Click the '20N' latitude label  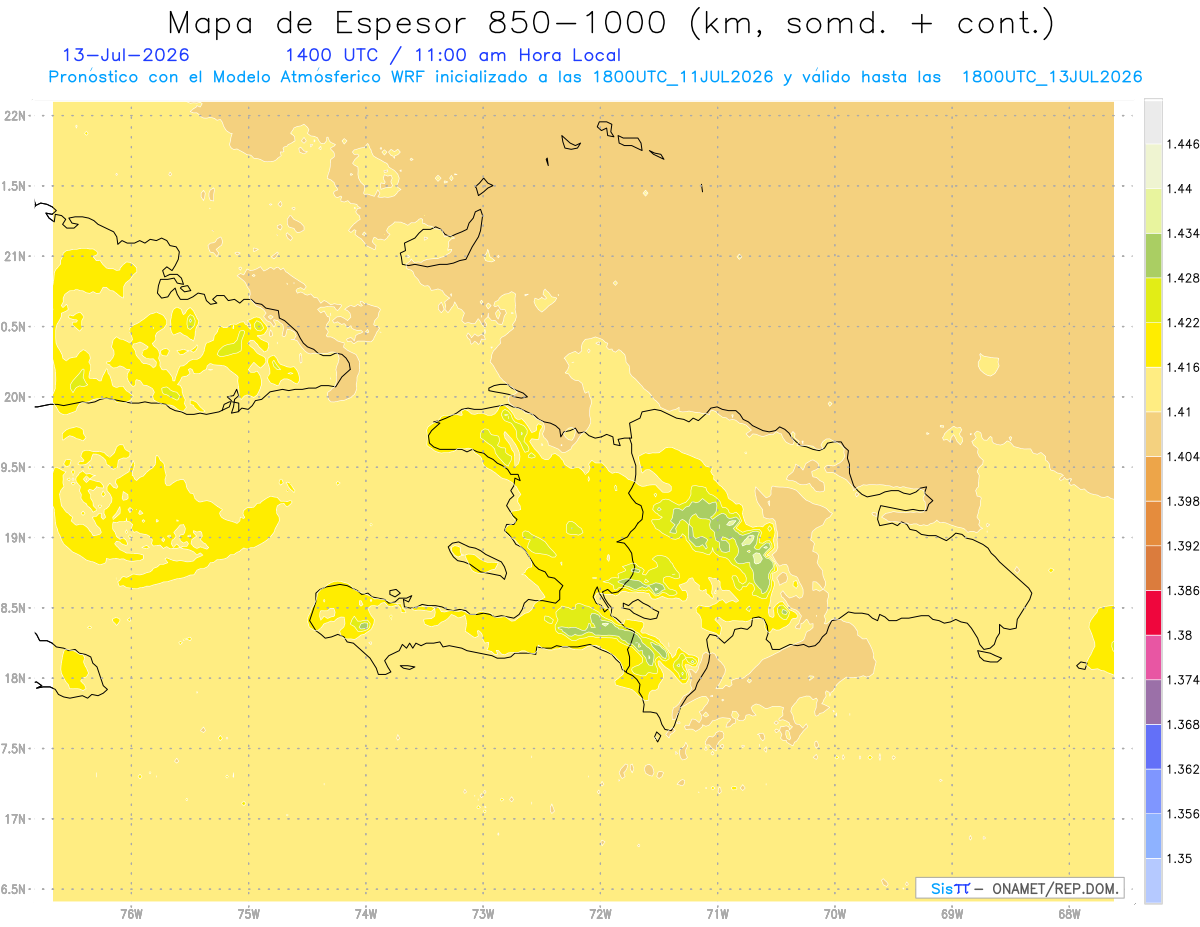click(x=16, y=397)
